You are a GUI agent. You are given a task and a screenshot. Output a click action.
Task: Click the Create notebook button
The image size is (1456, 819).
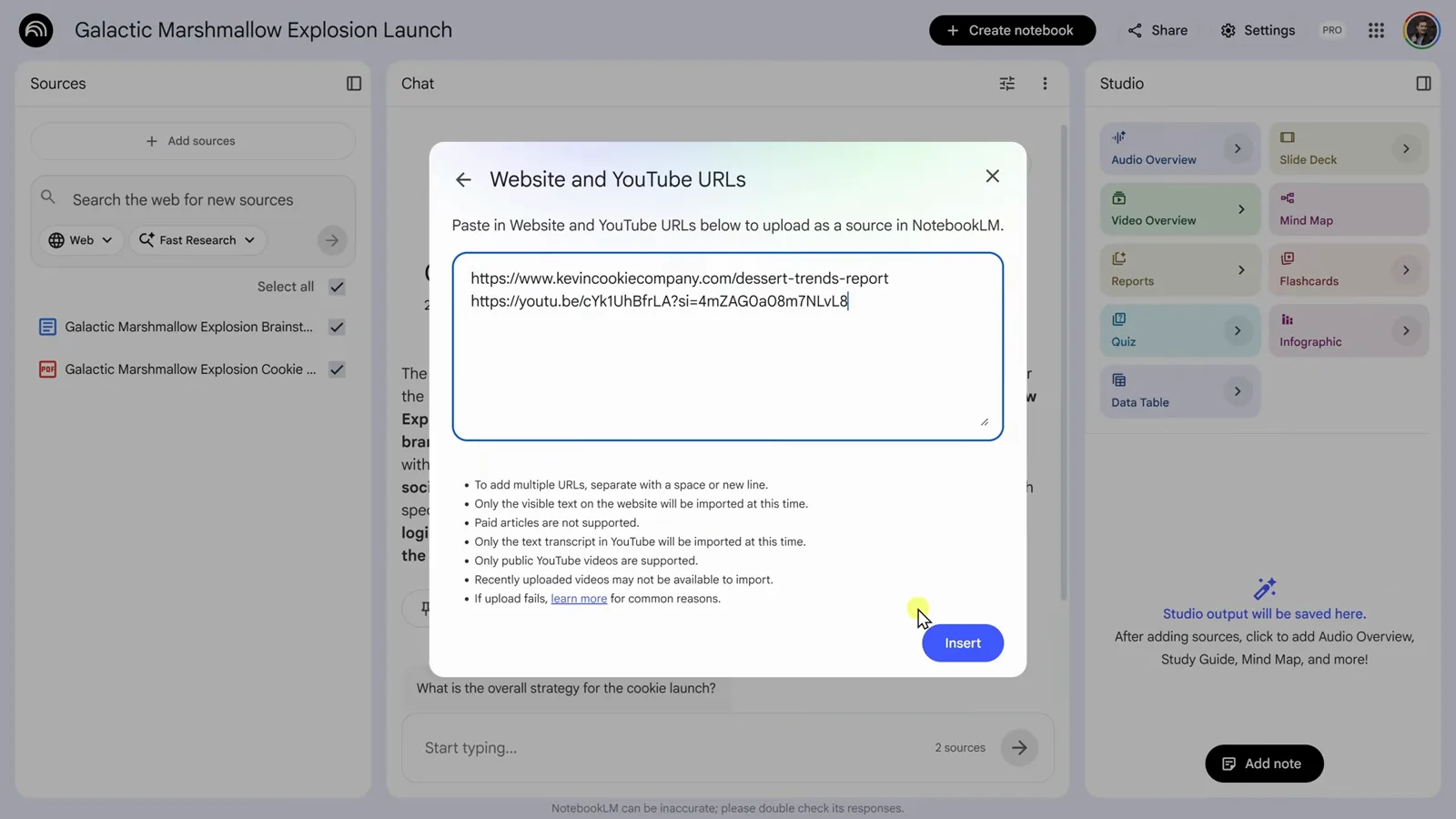(1012, 30)
